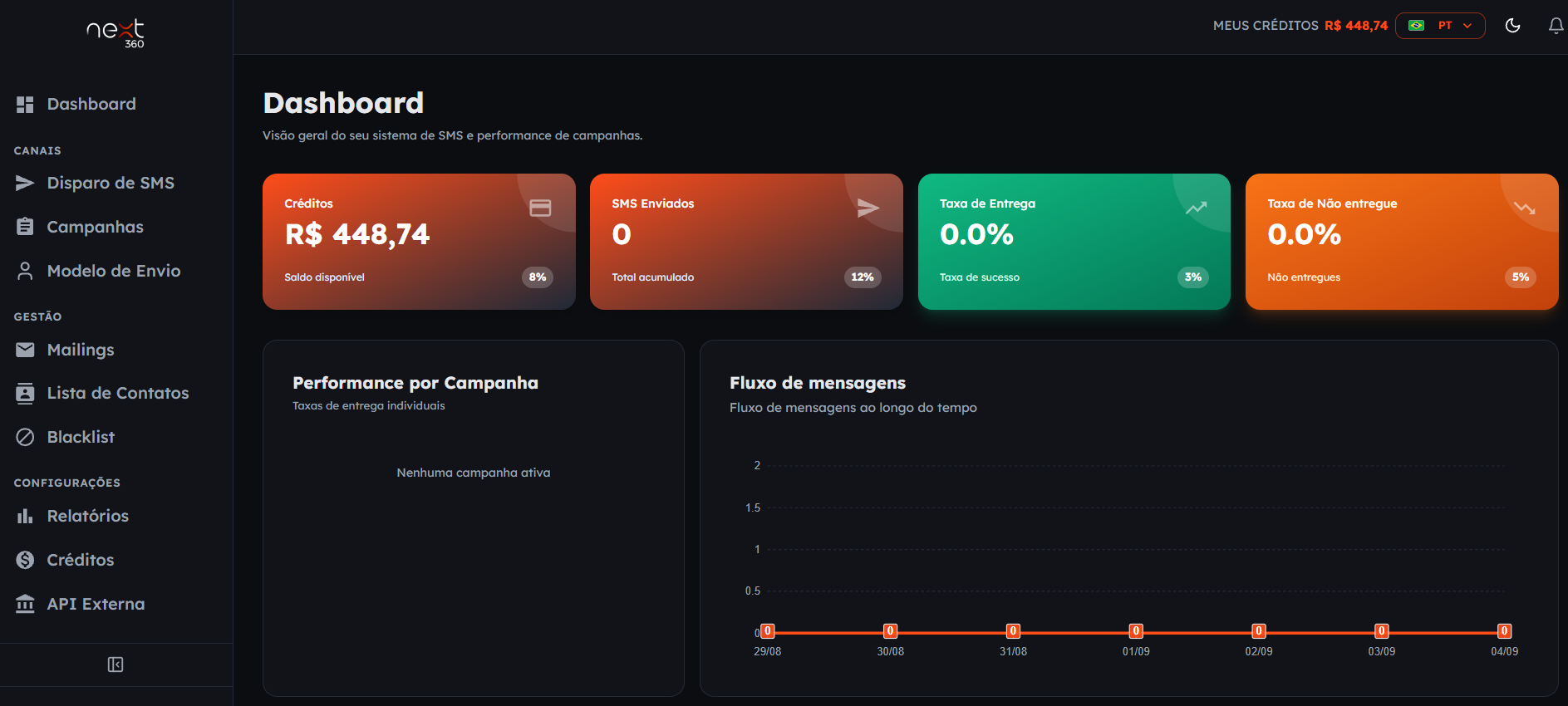This screenshot has height=706, width=1568.
Task: Click the chart data point for 31/08
Action: click(1013, 631)
